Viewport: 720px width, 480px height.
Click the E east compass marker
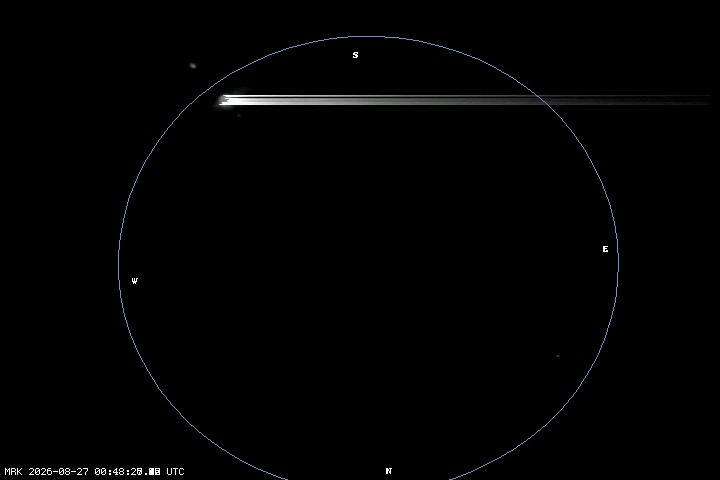(x=605, y=249)
